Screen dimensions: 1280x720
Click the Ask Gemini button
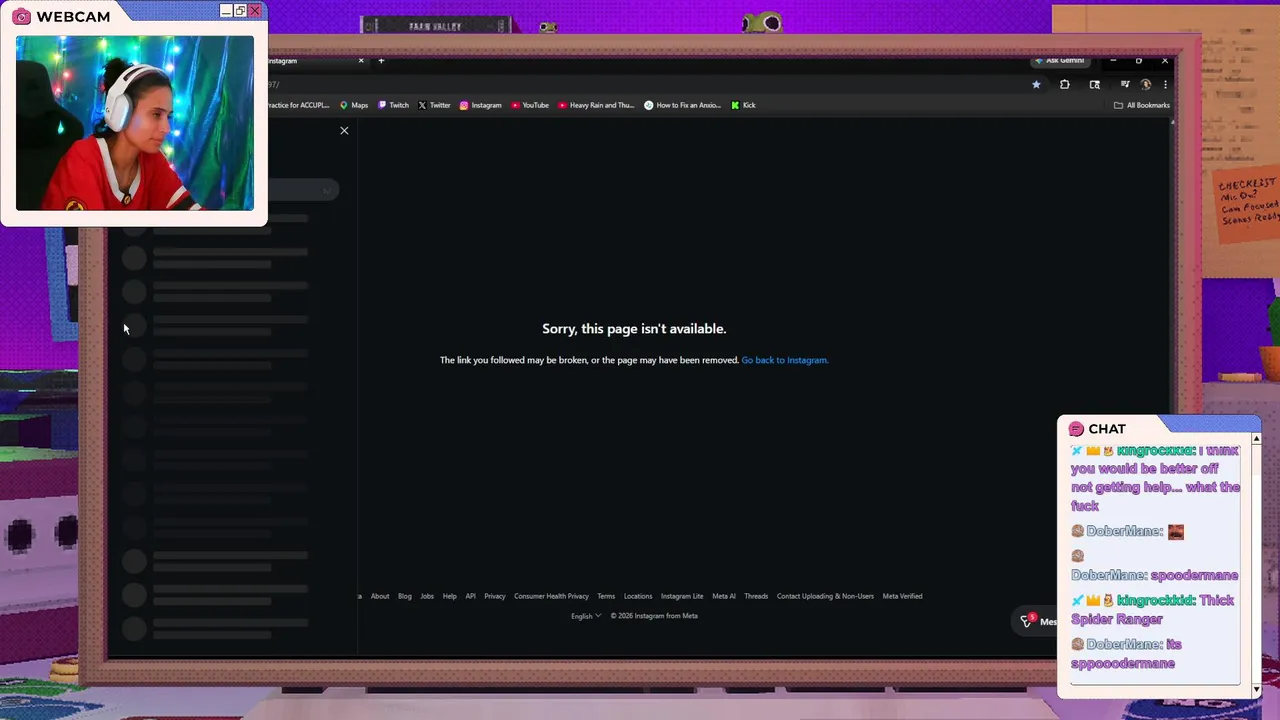[x=1061, y=61]
